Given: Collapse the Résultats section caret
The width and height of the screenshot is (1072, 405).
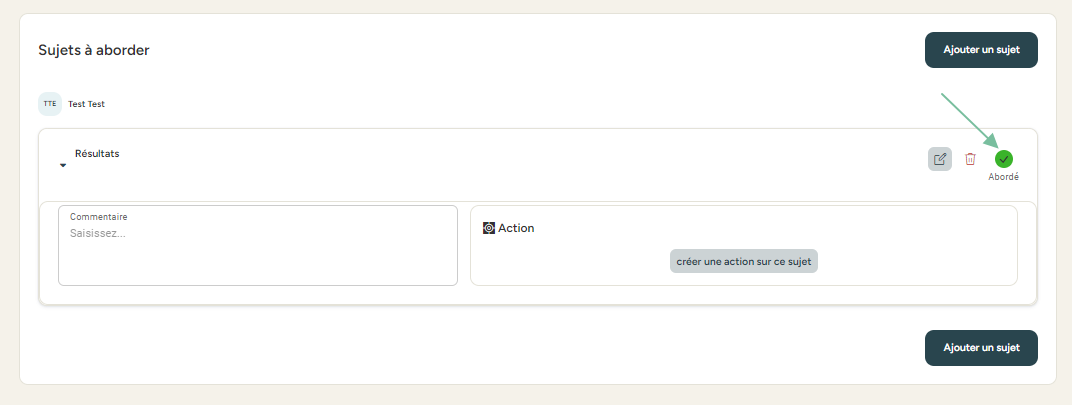Looking at the screenshot, I should 63,165.
